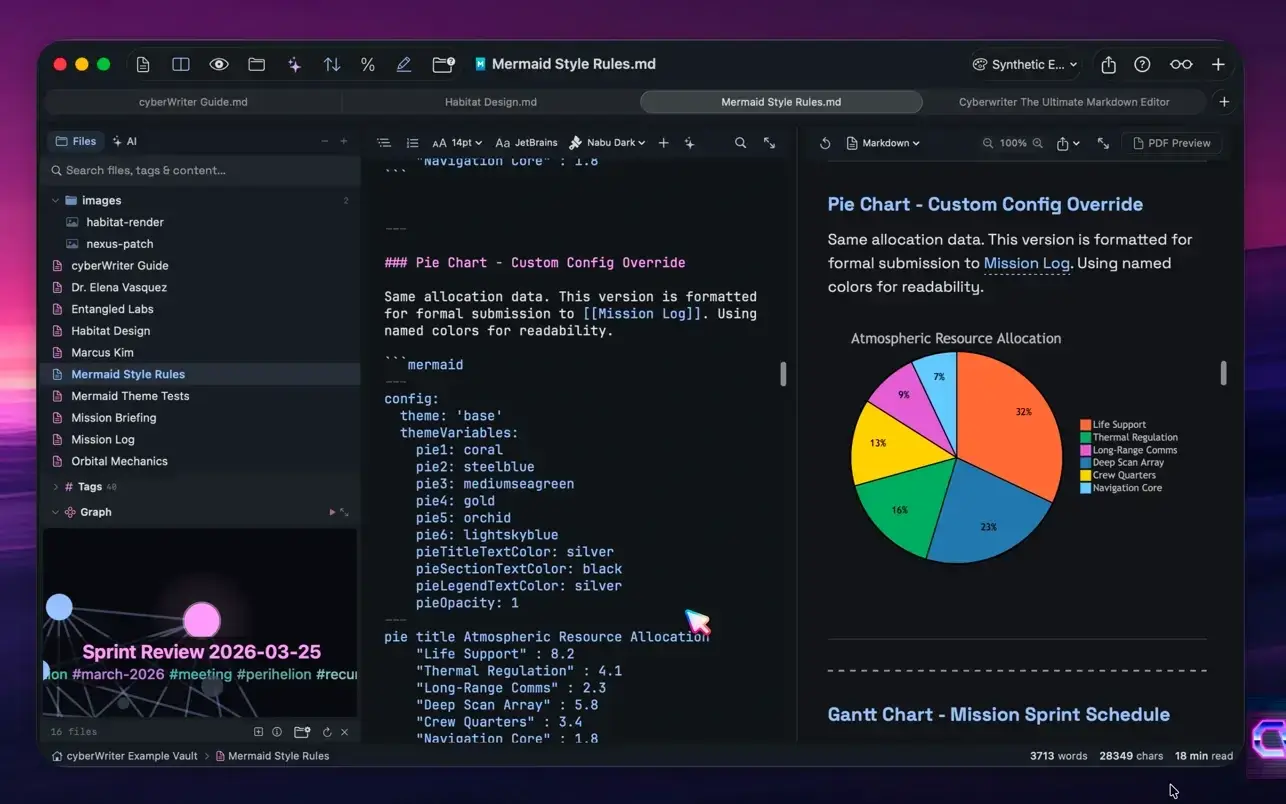Zoom in the preview
This screenshot has width=1286, height=804.
point(1038,143)
